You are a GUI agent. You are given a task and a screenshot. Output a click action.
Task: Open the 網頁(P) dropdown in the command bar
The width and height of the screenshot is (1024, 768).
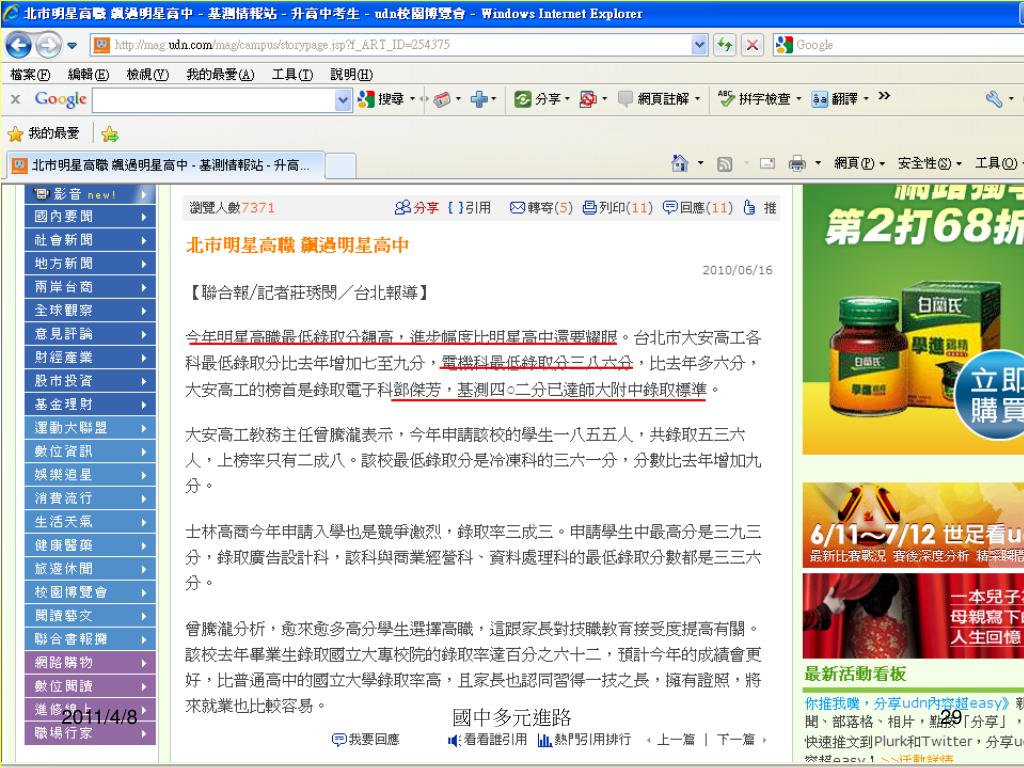(x=859, y=163)
